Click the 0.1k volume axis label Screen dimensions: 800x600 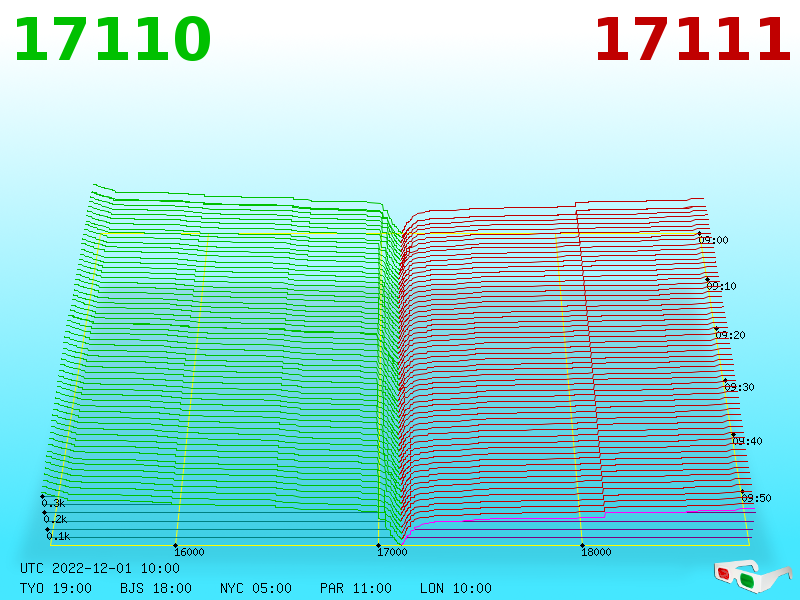click(x=58, y=536)
